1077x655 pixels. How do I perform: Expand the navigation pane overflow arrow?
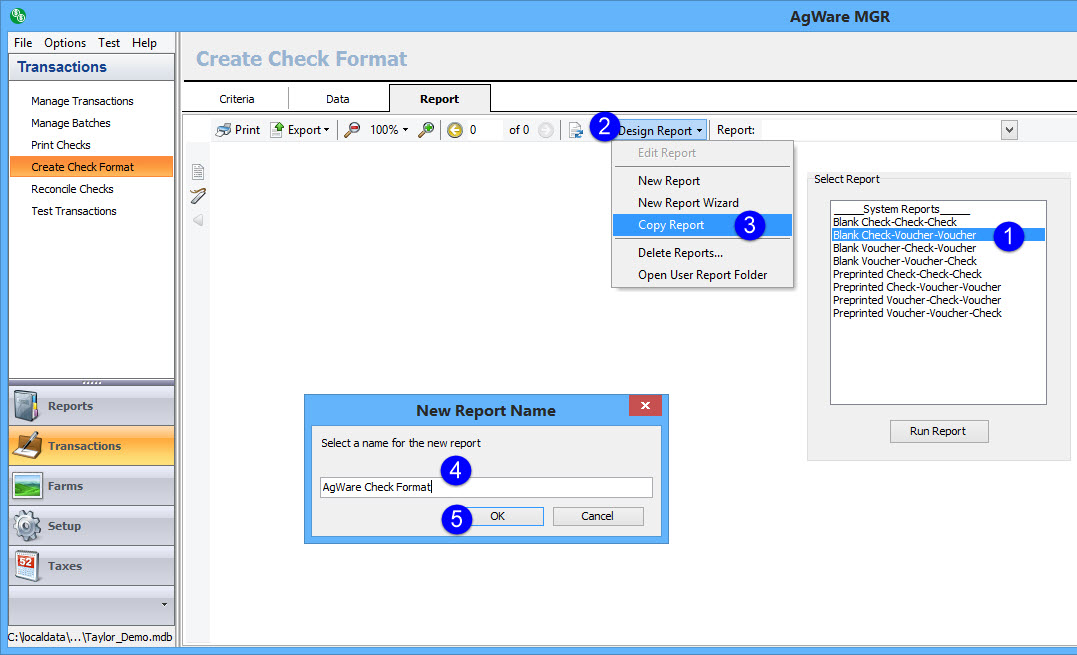164,604
